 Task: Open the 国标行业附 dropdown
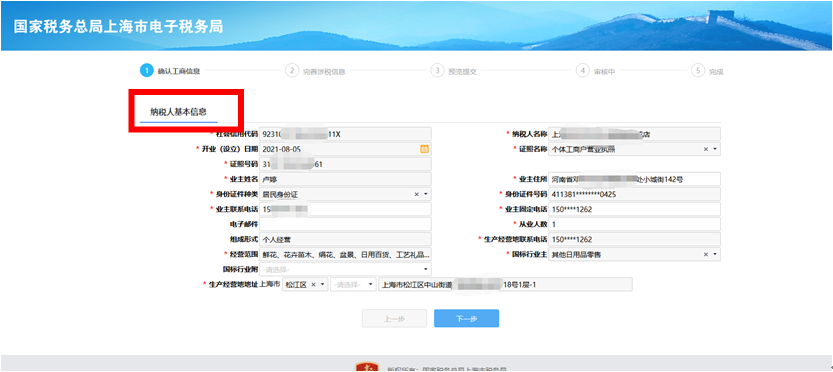(x=345, y=269)
